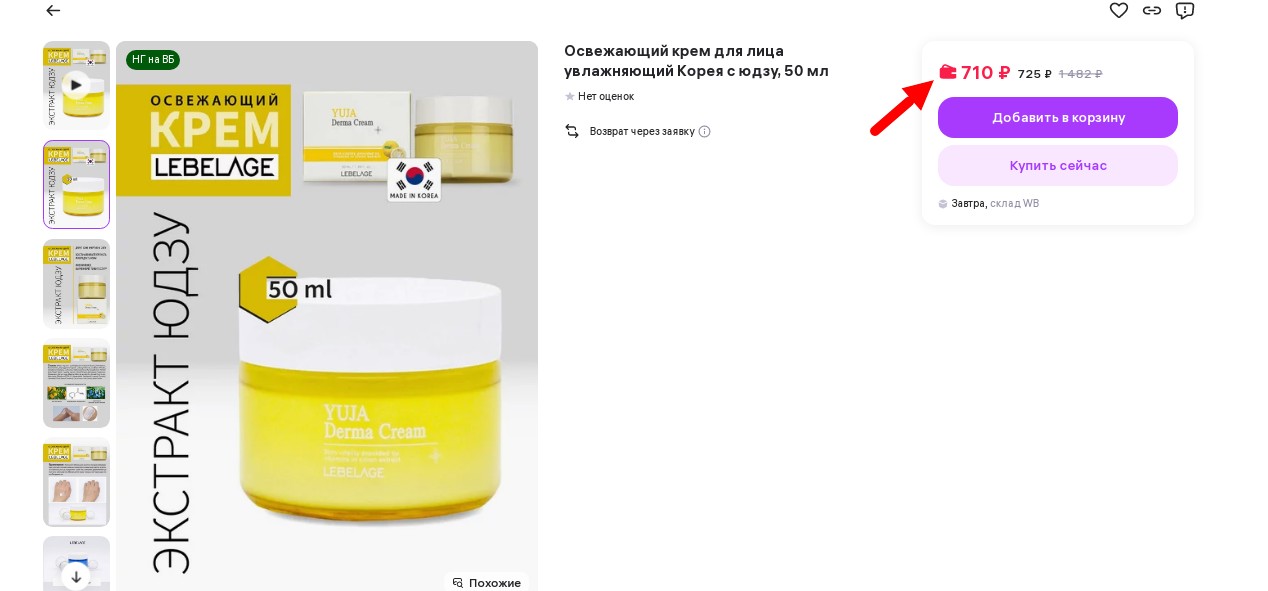Add product to favorites with heart icon

click(x=1119, y=10)
